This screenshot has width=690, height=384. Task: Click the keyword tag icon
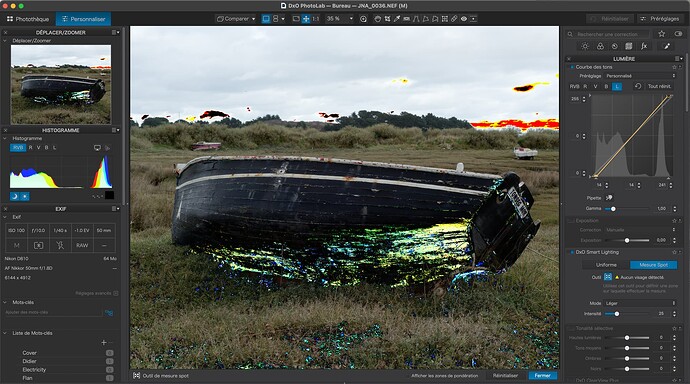tap(109, 313)
